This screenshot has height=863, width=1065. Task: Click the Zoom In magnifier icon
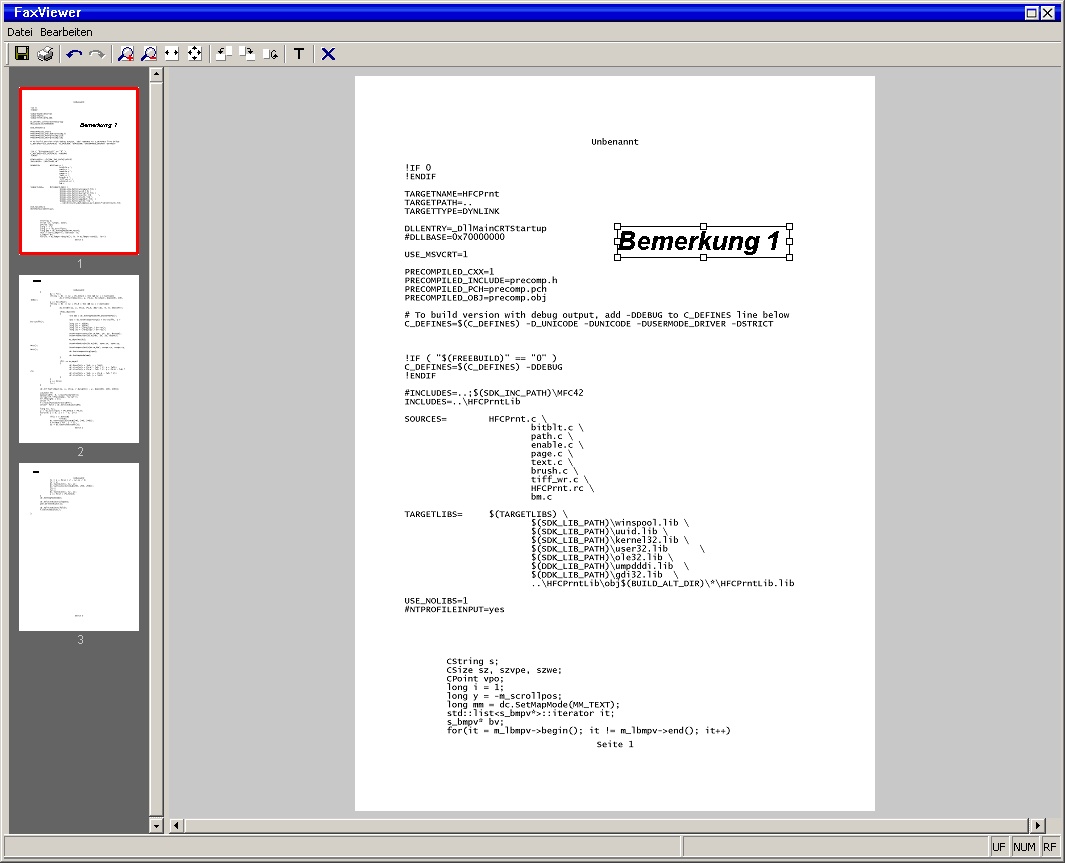[x=126, y=54]
